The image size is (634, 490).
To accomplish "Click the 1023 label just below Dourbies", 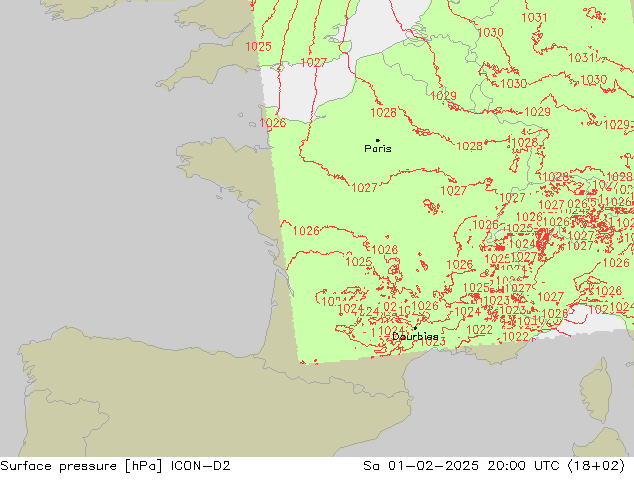I will pyautogui.click(x=433, y=342).
